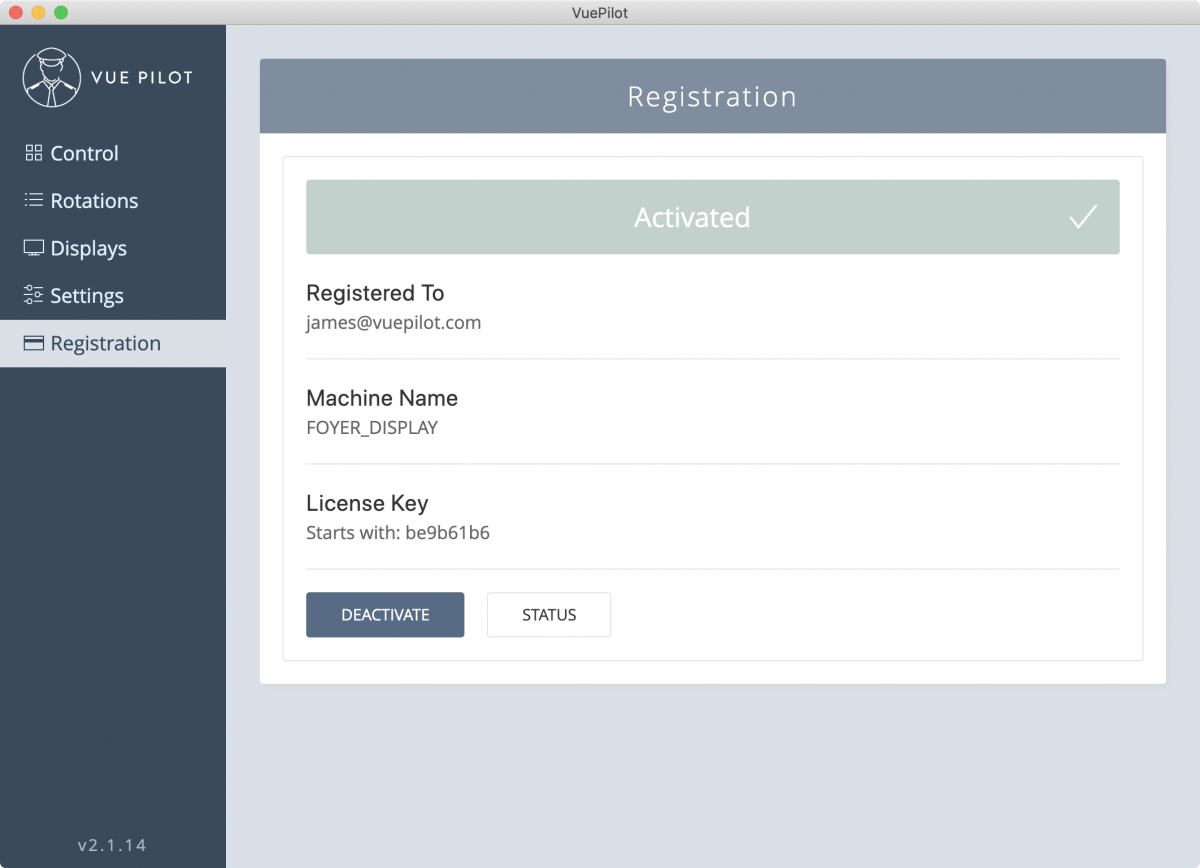Click the Settings sliders icon
The width and height of the screenshot is (1200, 868).
[x=33, y=295]
